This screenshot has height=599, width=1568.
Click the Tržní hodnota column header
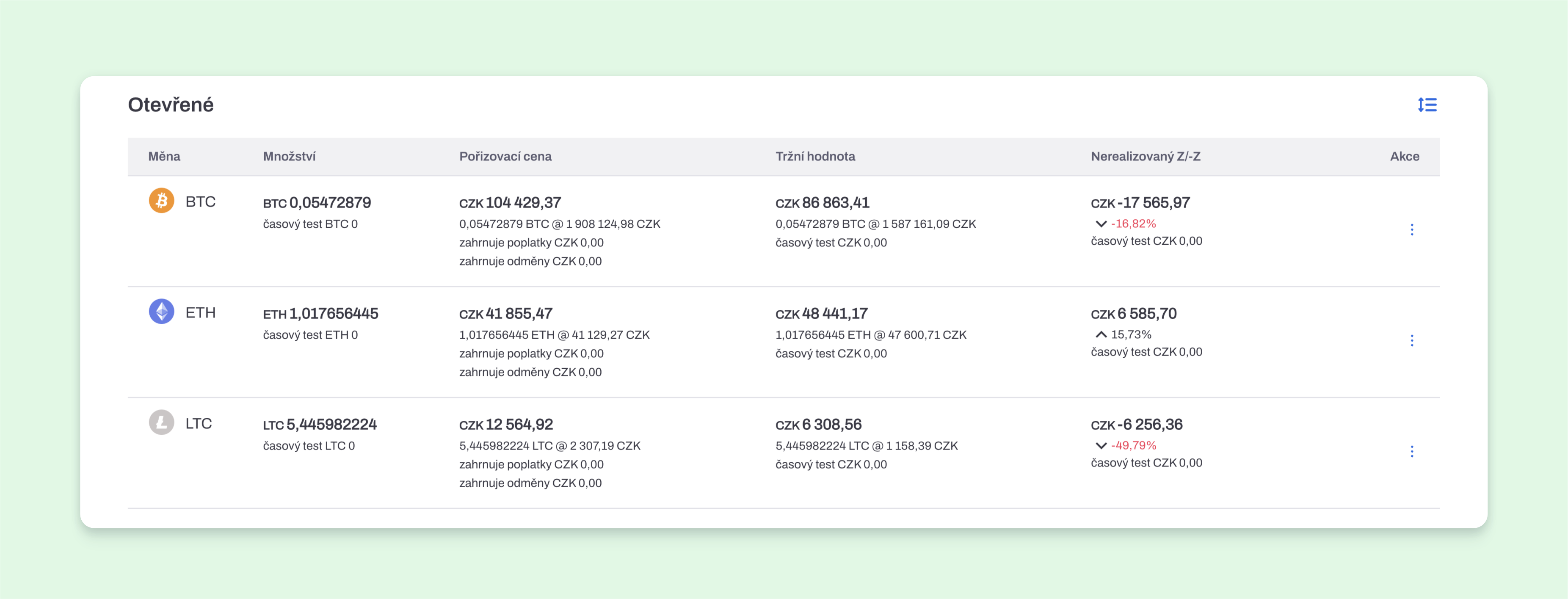815,157
